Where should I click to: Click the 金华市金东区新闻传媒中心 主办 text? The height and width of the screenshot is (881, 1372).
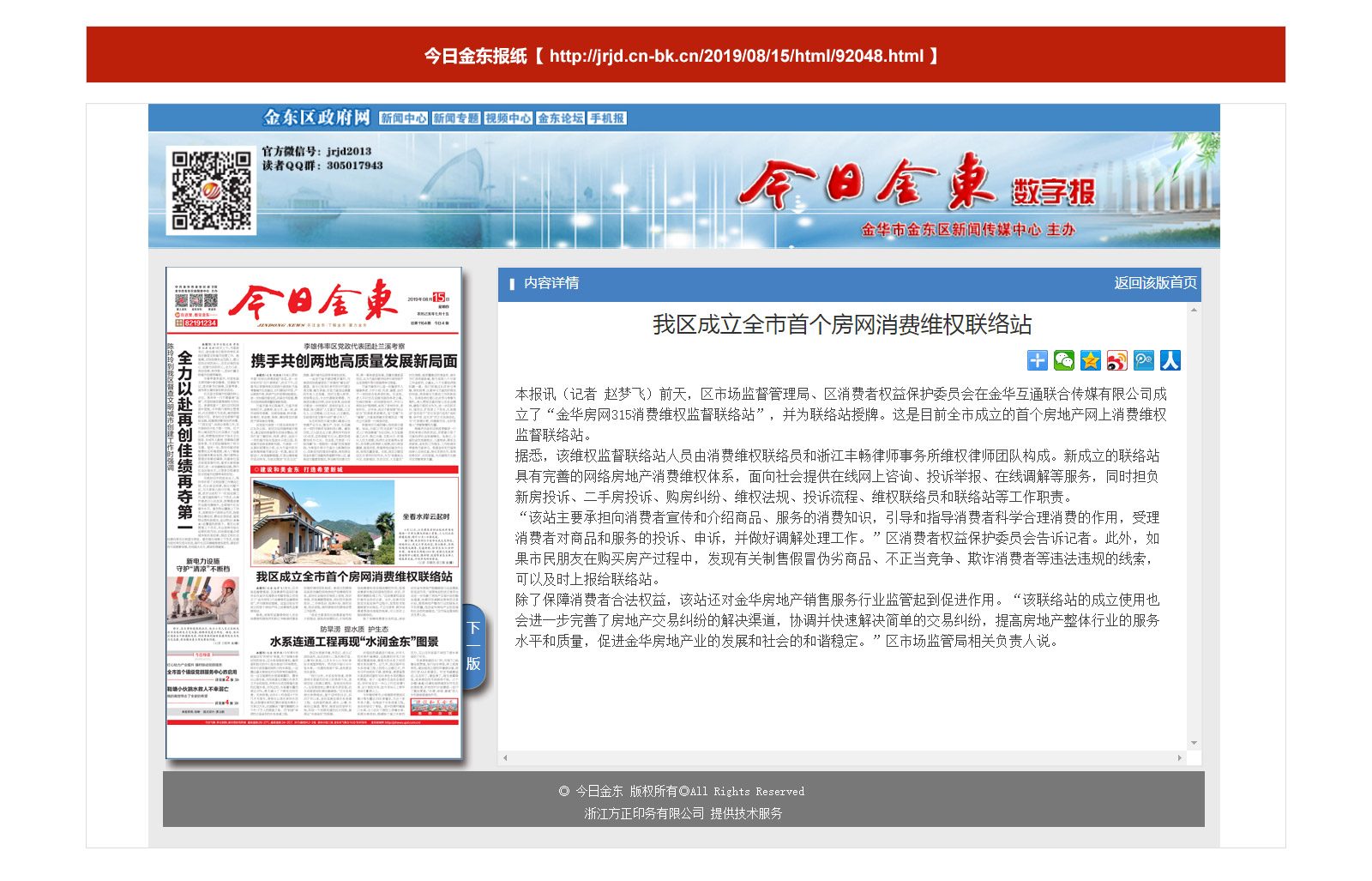(x=968, y=230)
